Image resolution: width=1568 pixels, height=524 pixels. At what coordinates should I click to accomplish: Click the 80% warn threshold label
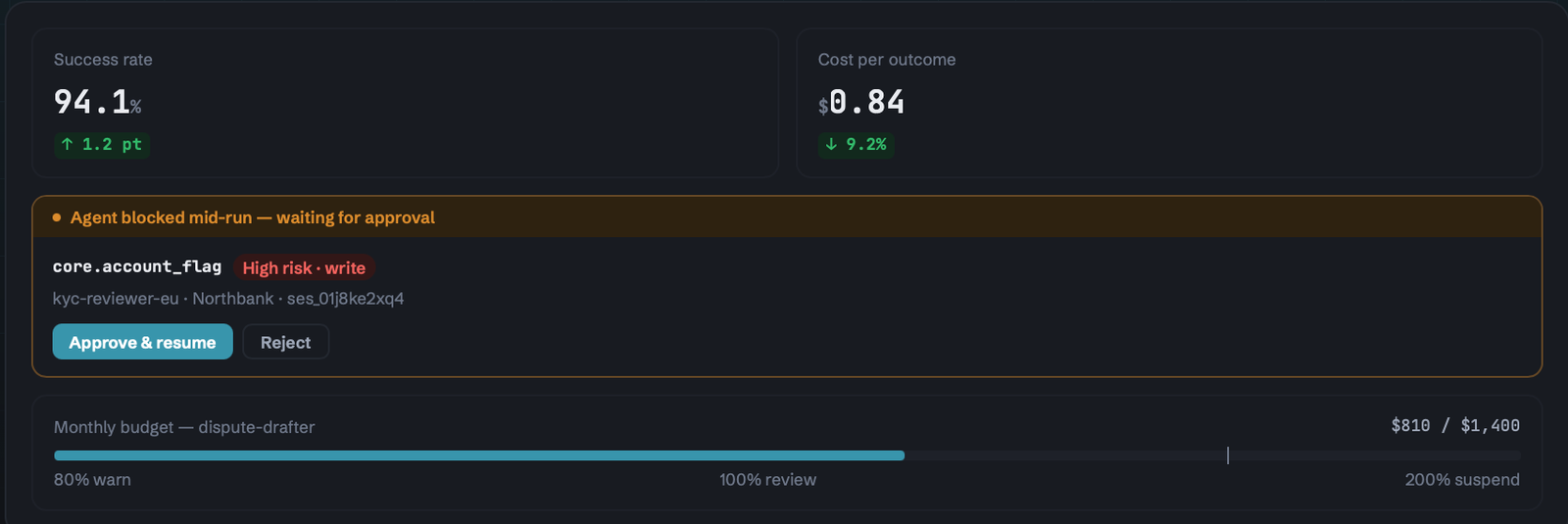coord(92,480)
